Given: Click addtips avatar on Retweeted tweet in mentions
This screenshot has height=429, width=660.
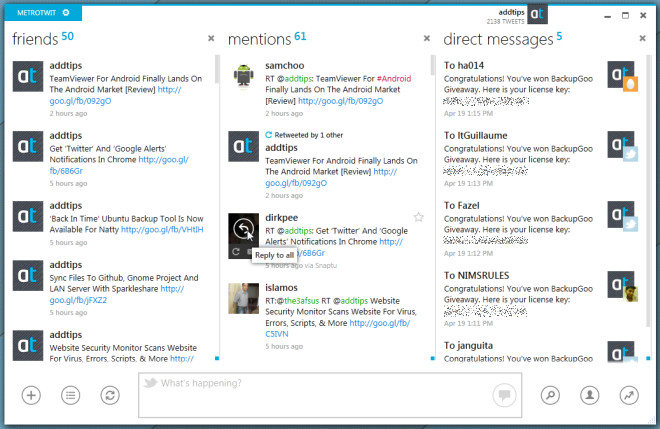Looking at the screenshot, I should tap(243, 147).
